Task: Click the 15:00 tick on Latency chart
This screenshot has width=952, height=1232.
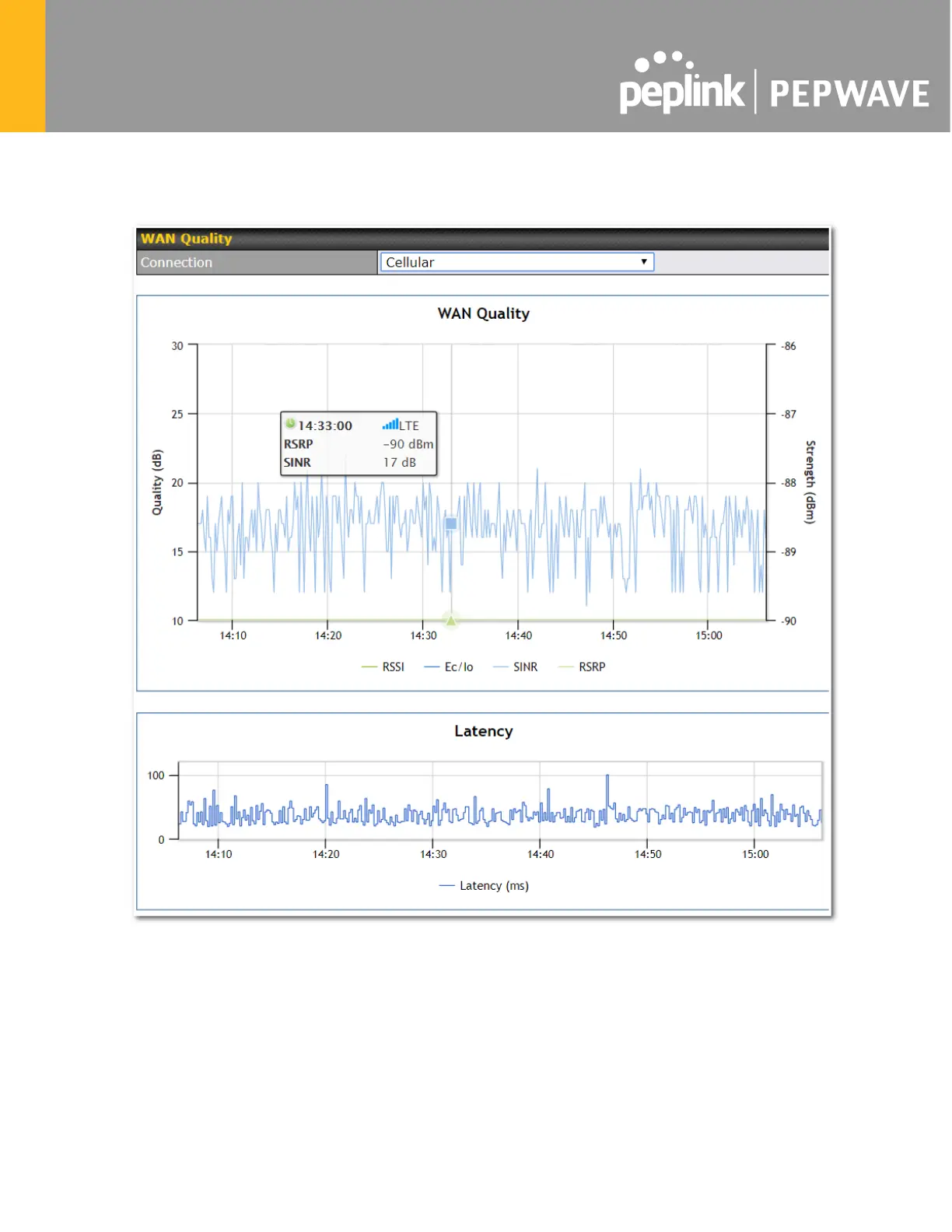Action: [x=755, y=854]
